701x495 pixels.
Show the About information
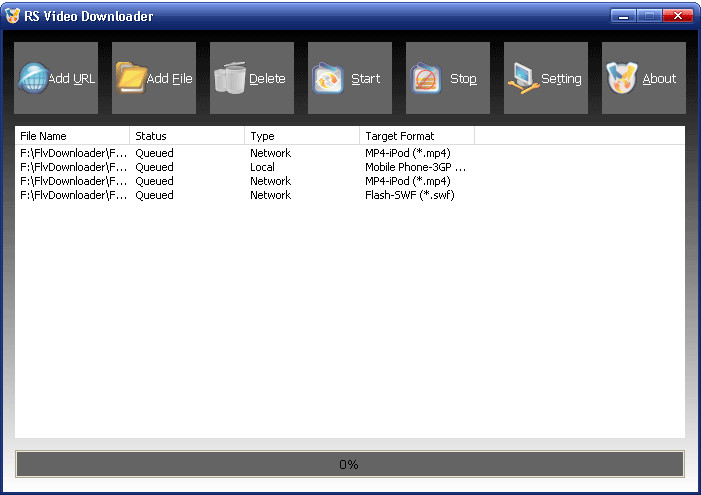click(643, 78)
